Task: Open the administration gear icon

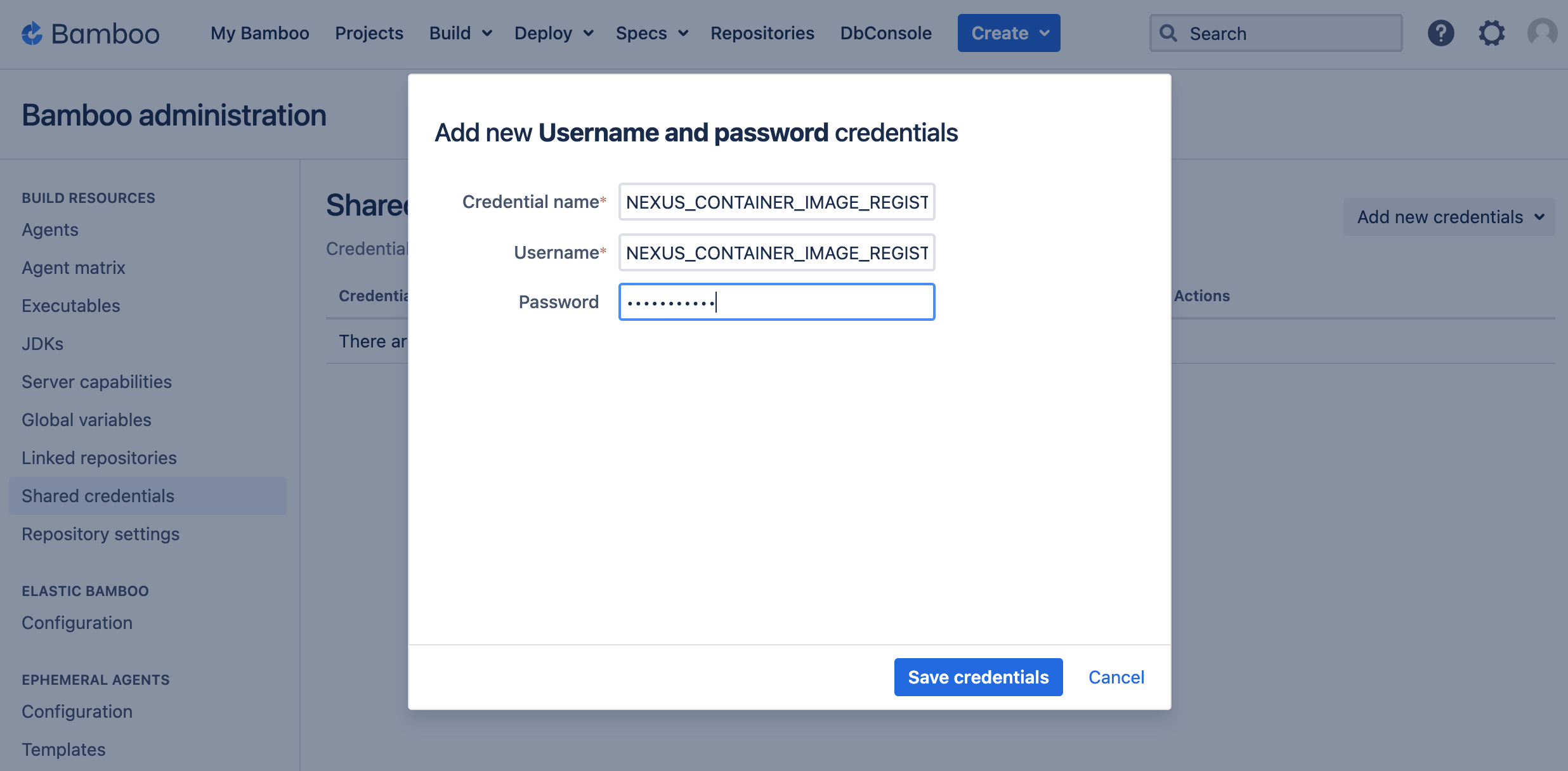Action: pyautogui.click(x=1491, y=33)
